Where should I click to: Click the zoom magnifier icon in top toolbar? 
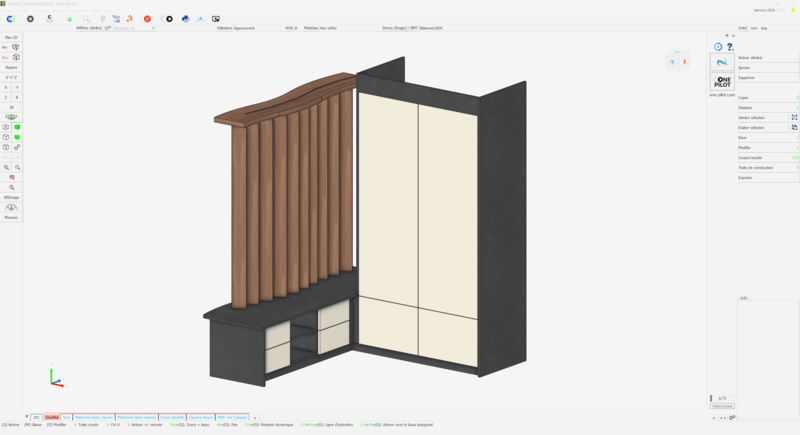87,18
